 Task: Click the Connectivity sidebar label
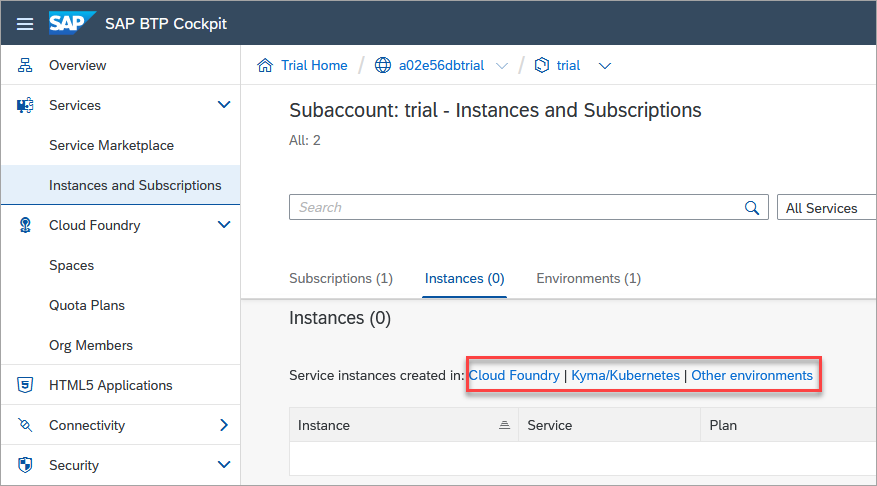click(x=87, y=426)
